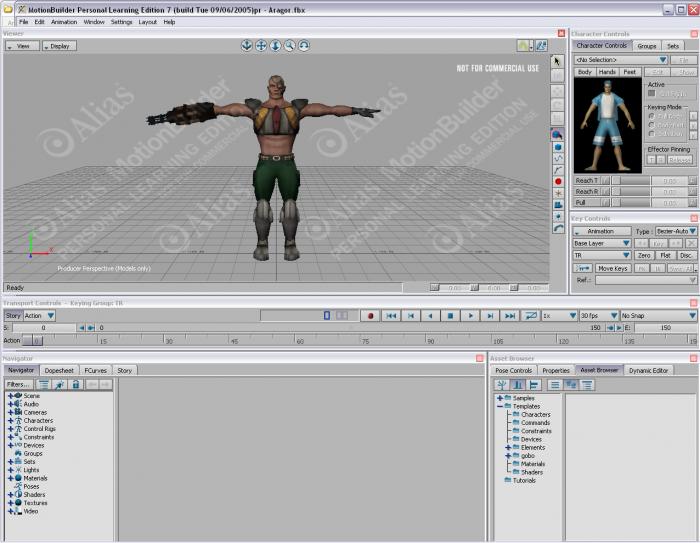Open the Bezier-Auto interpolation Type dropdown
700x543 pixels.
pos(676,231)
